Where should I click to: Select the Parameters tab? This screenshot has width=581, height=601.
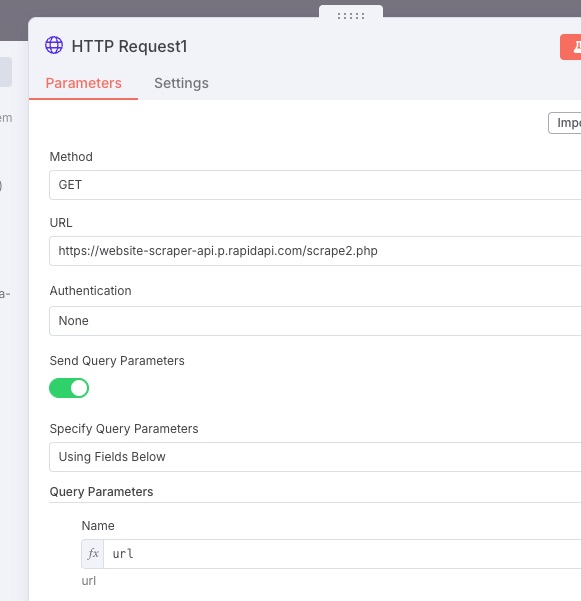(84, 83)
